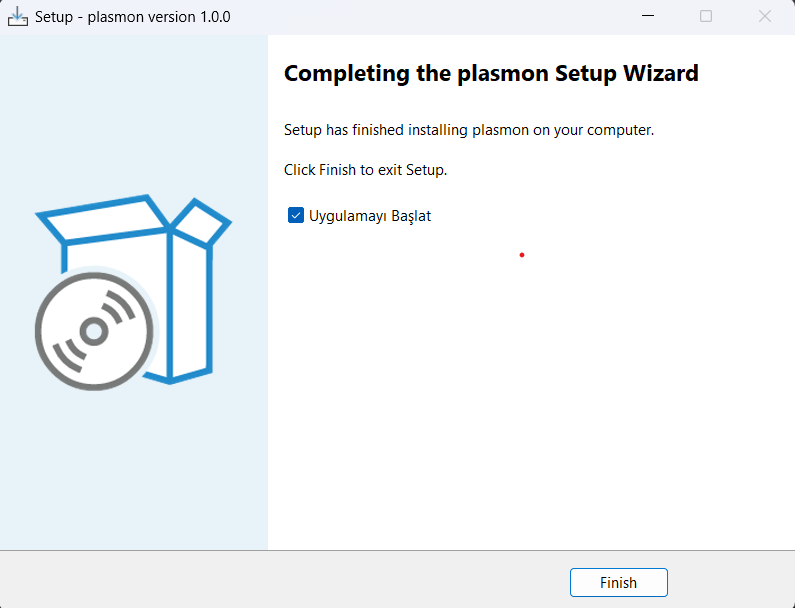Click the greyed-out maximize button

(x=706, y=17)
